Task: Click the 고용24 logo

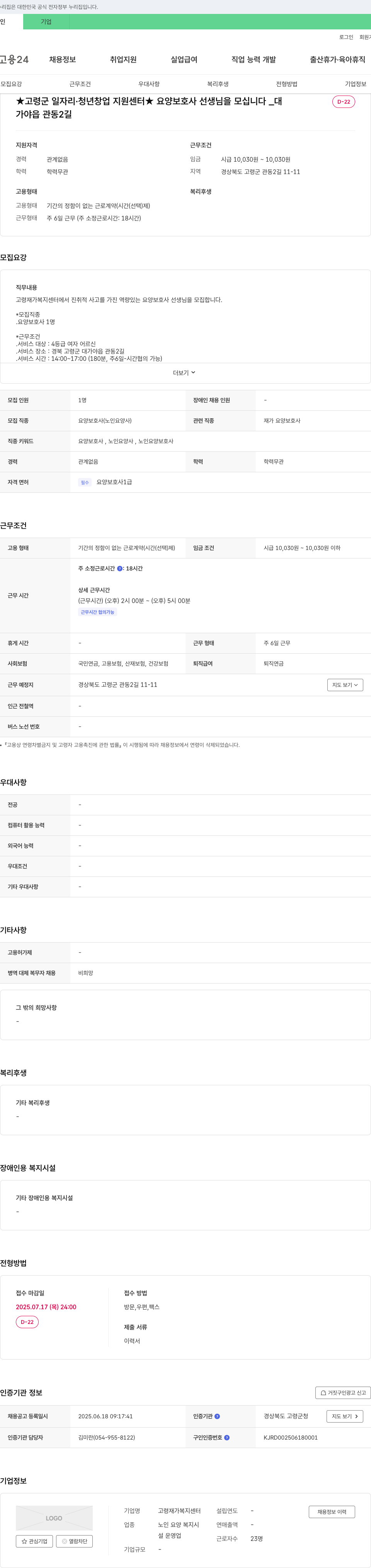Action: pos(14,59)
